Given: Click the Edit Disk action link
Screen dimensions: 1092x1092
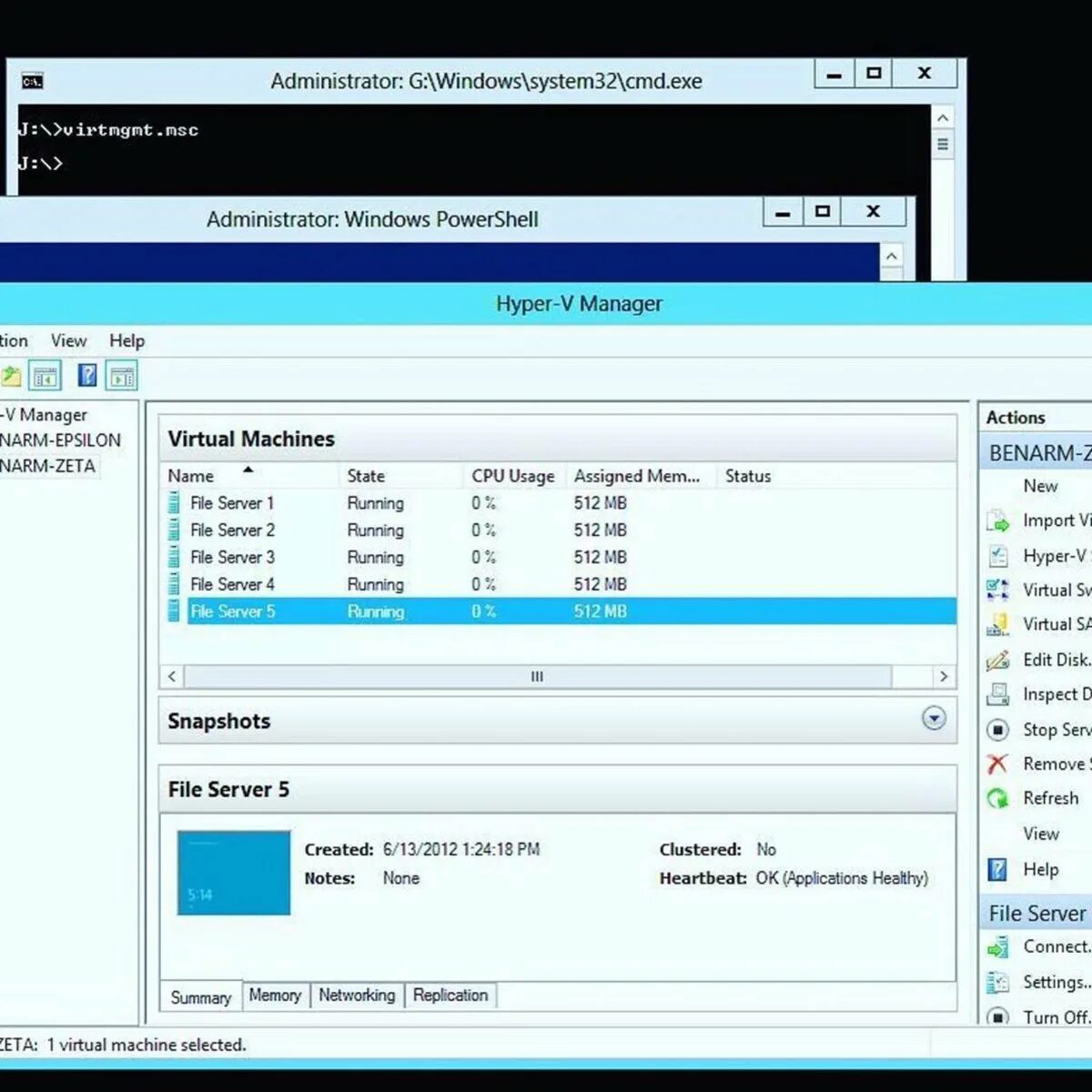Looking at the screenshot, I should 1057,660.
